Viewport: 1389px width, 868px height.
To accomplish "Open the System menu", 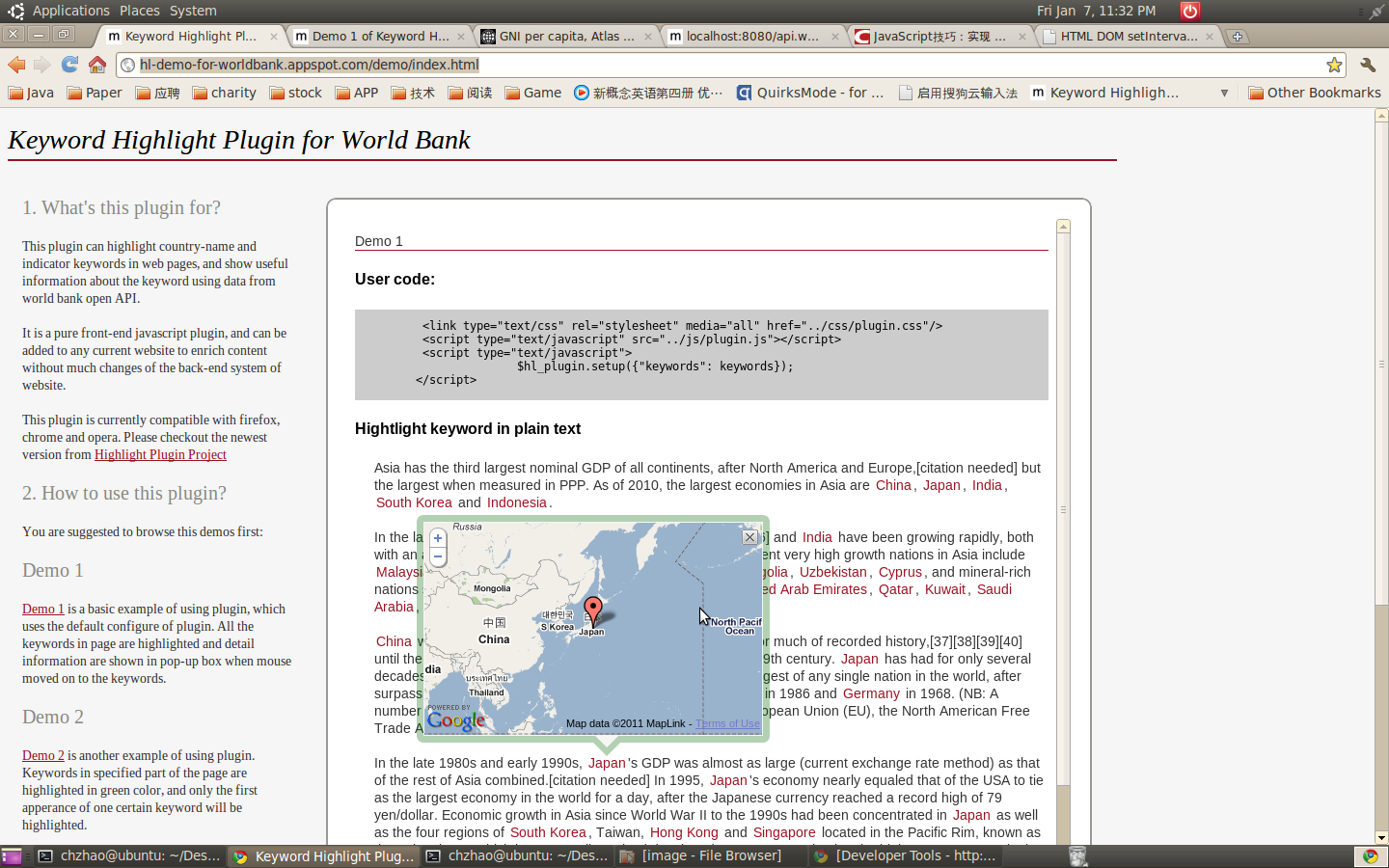I will coord(193,11).
